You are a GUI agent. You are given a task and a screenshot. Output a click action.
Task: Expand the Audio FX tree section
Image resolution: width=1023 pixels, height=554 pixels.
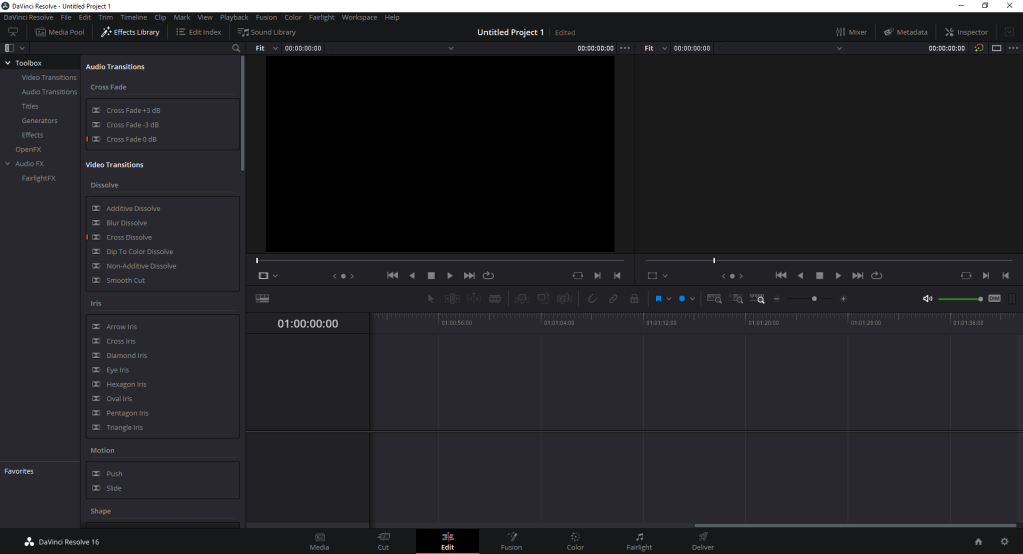click(x=8, y=164)
